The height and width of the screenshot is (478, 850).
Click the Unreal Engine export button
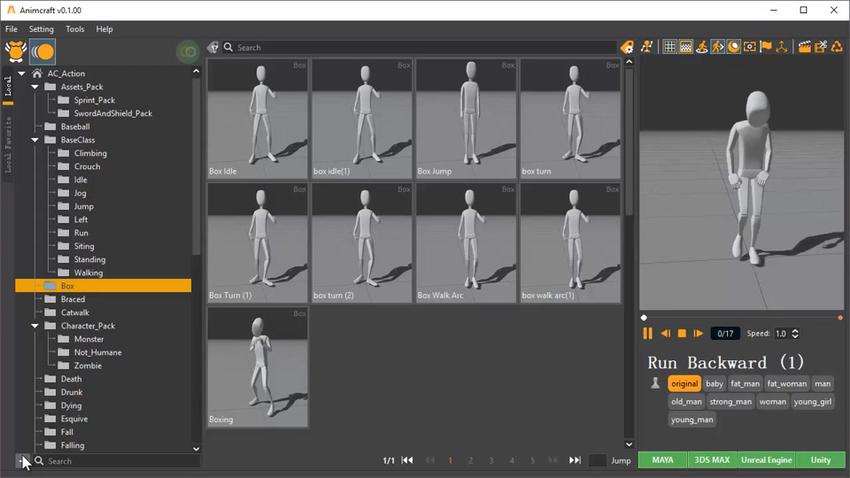pyautogui.click(x=766, y=460)
